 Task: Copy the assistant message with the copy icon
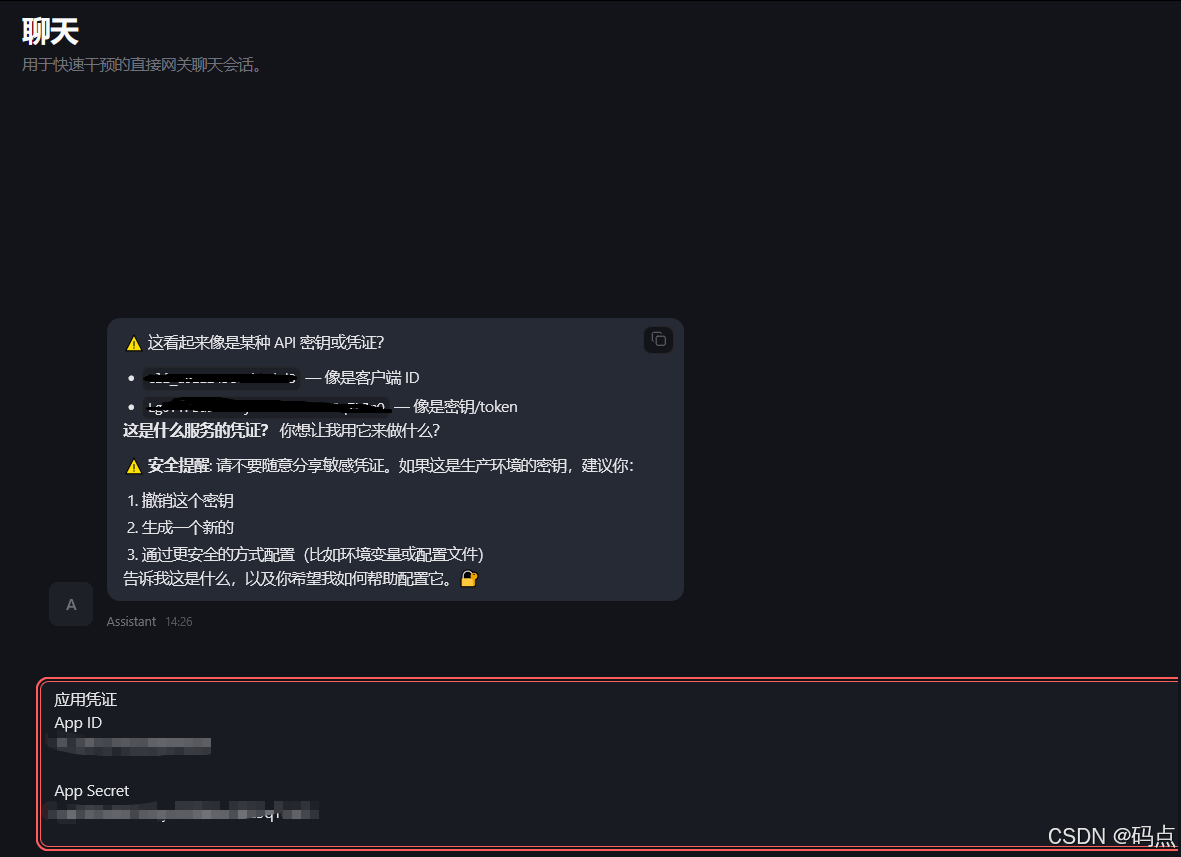(x=658, y=340)
